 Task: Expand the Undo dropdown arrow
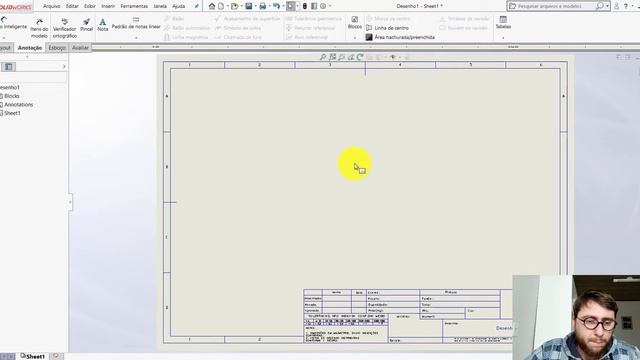coord(283,6)
